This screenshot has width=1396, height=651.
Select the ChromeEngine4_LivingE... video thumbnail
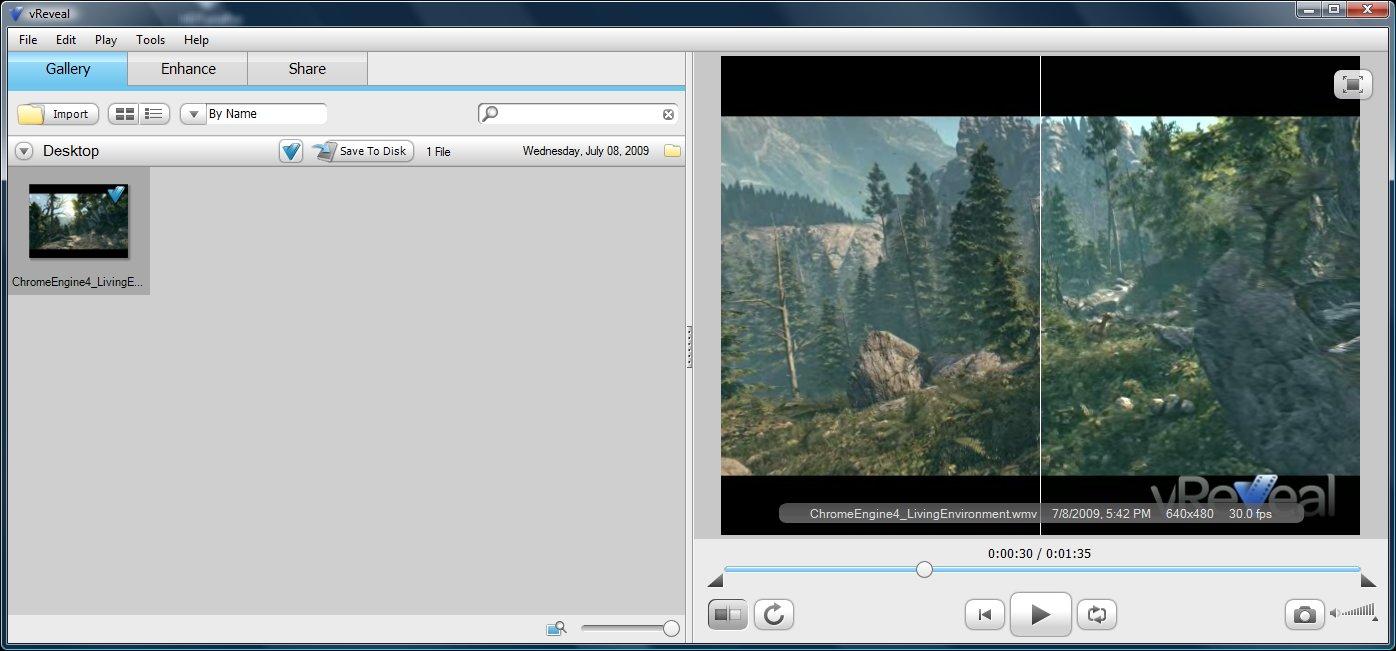point(79,220)
